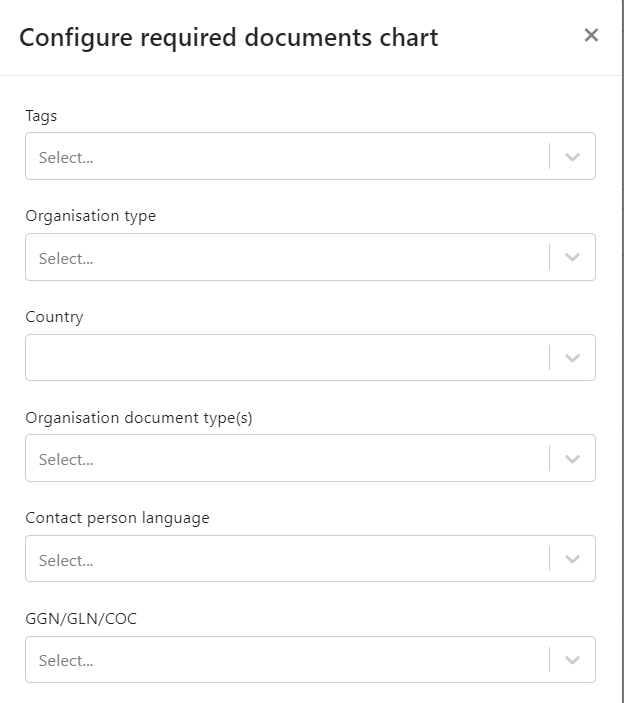624x703 pixels.
Task: Open the Organisation type dropdown arrow
Action: point(572,257)
